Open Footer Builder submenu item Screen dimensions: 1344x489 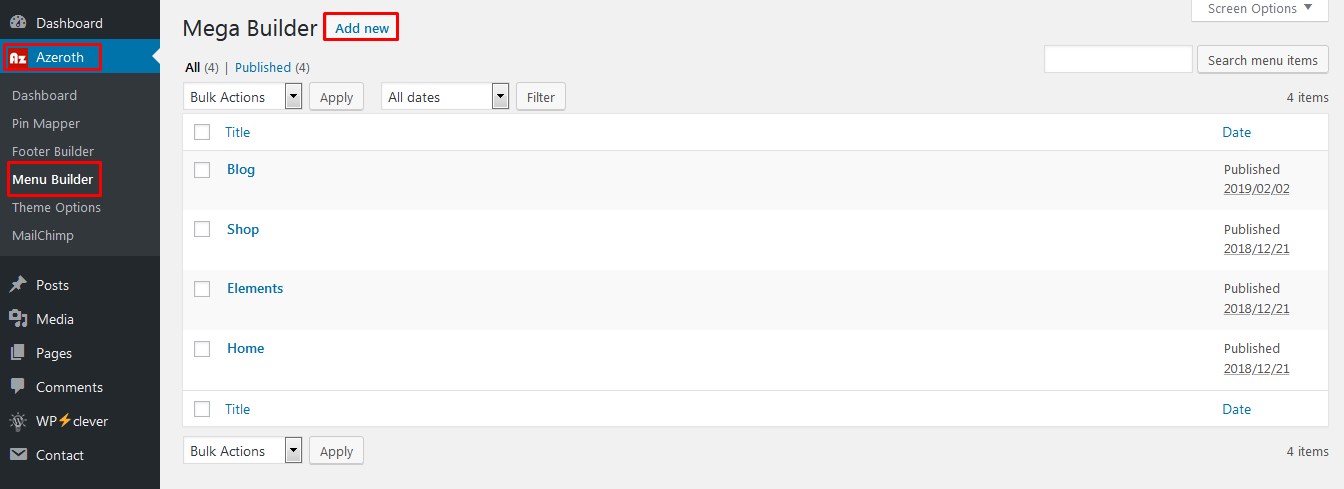coord(53,151)
